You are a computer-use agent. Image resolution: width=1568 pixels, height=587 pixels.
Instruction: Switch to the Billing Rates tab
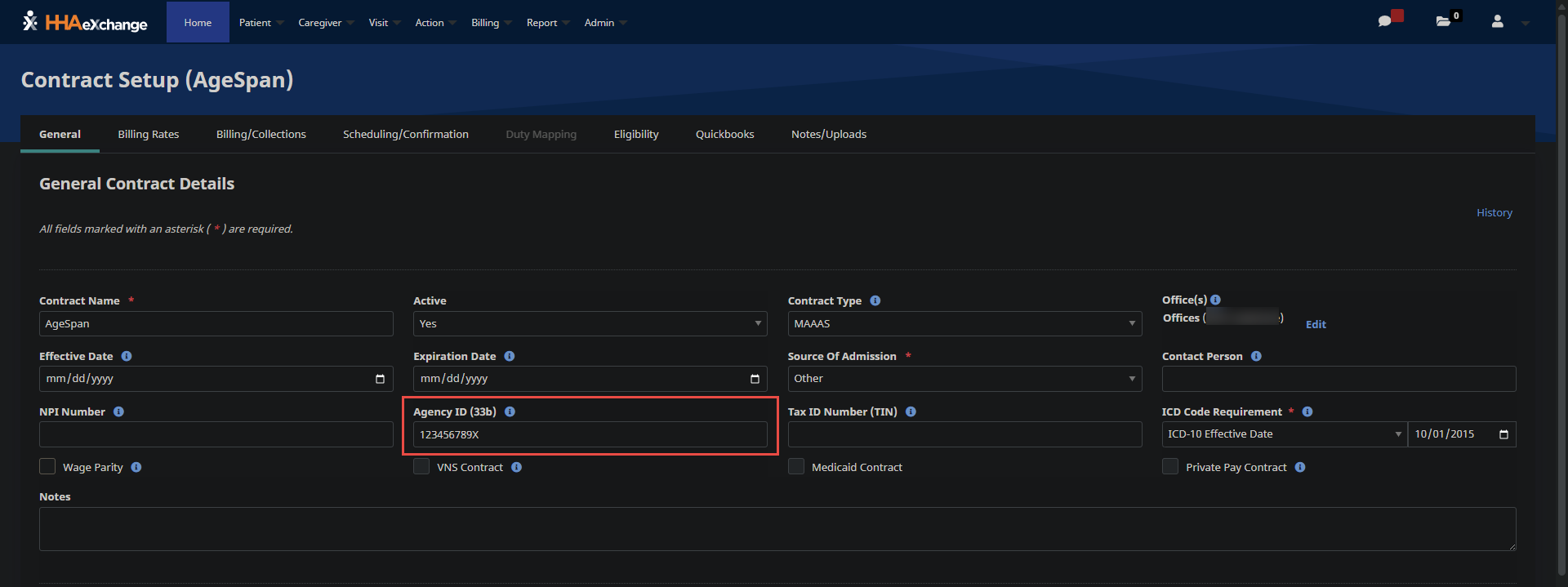click(148, 134)
